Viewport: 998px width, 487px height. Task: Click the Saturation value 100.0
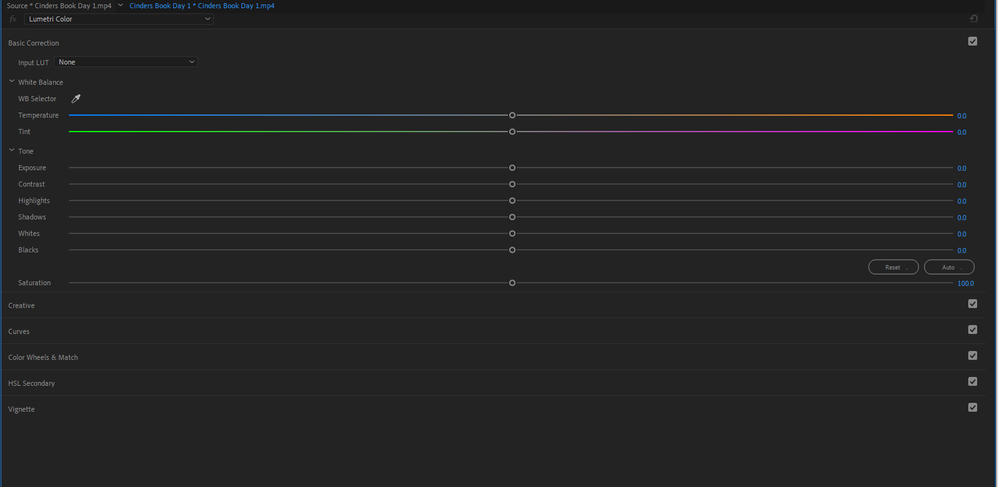pos(965,283)
